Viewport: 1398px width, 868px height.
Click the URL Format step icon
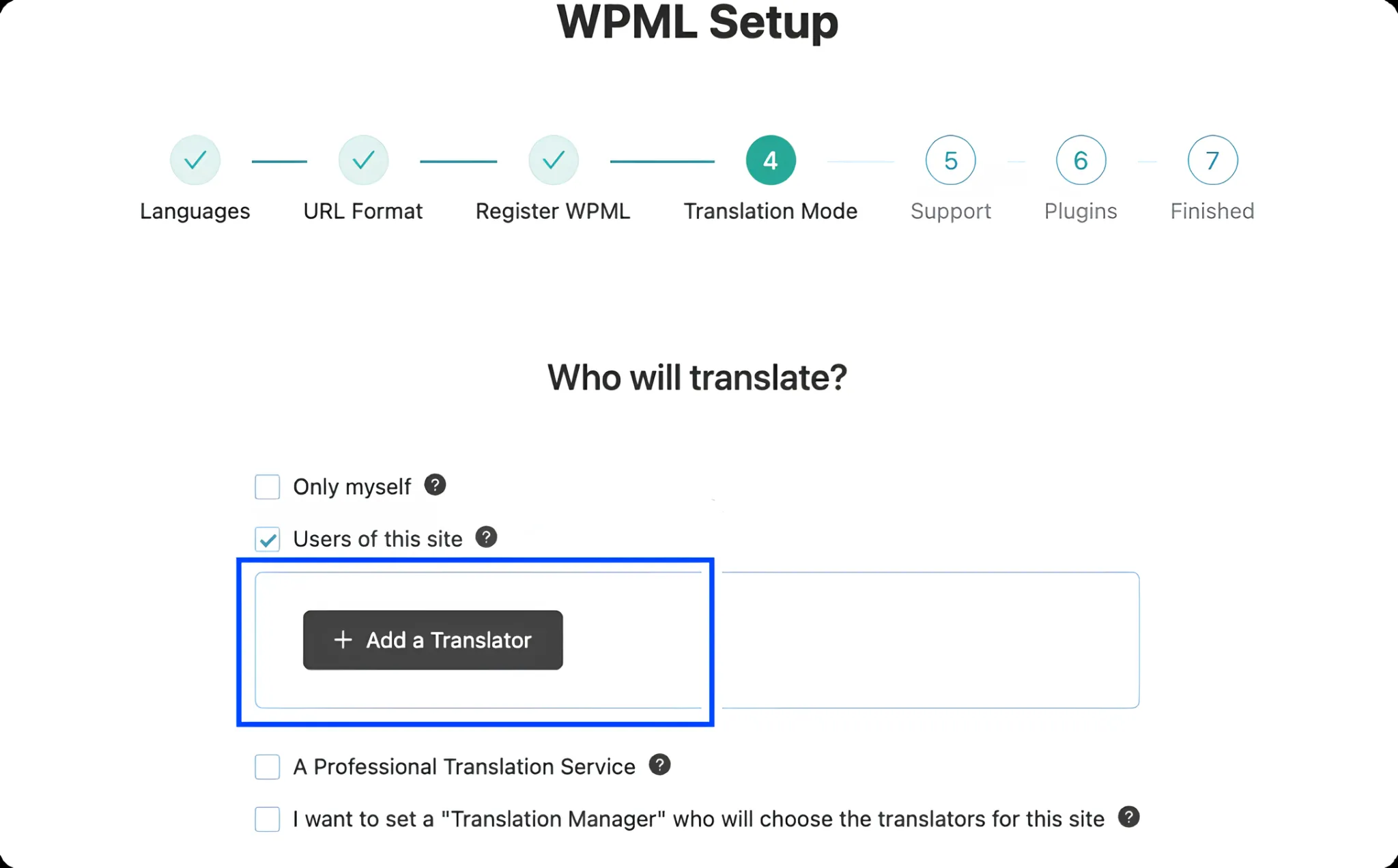point(363,160)
